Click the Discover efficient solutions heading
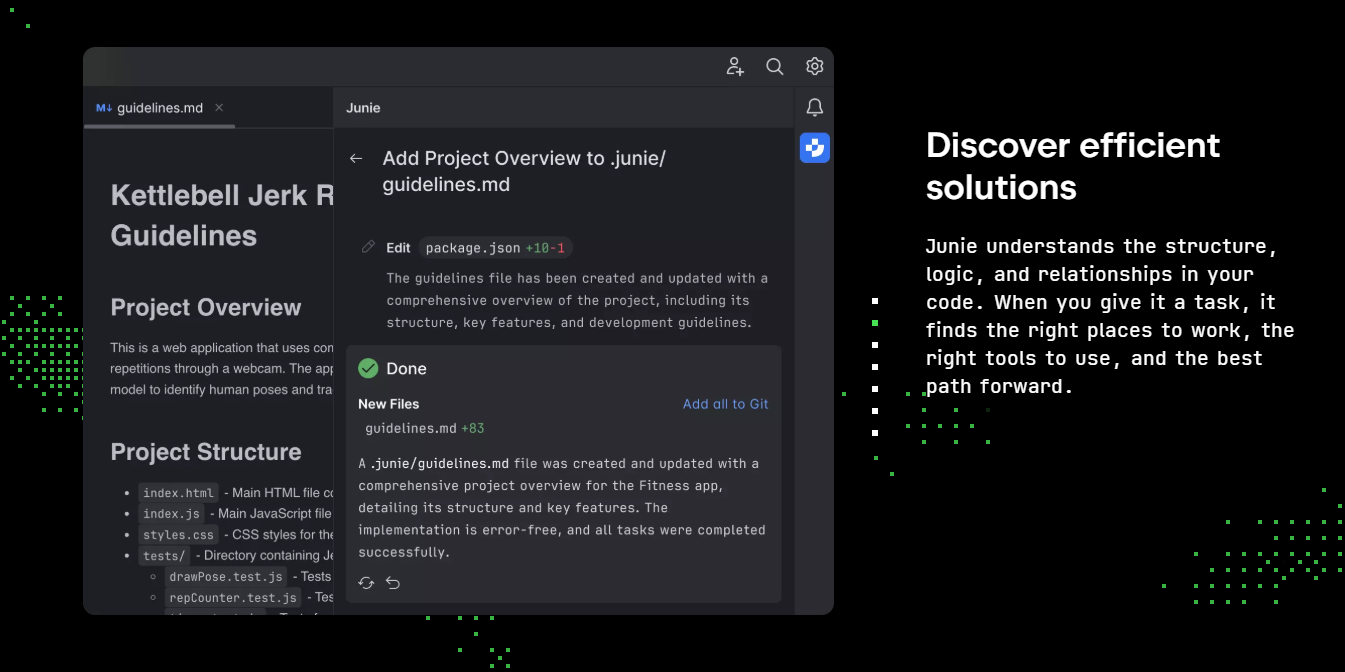The width and height of the screenshot is (1345, 672). pyautogui.click(x=1073, y=166)
